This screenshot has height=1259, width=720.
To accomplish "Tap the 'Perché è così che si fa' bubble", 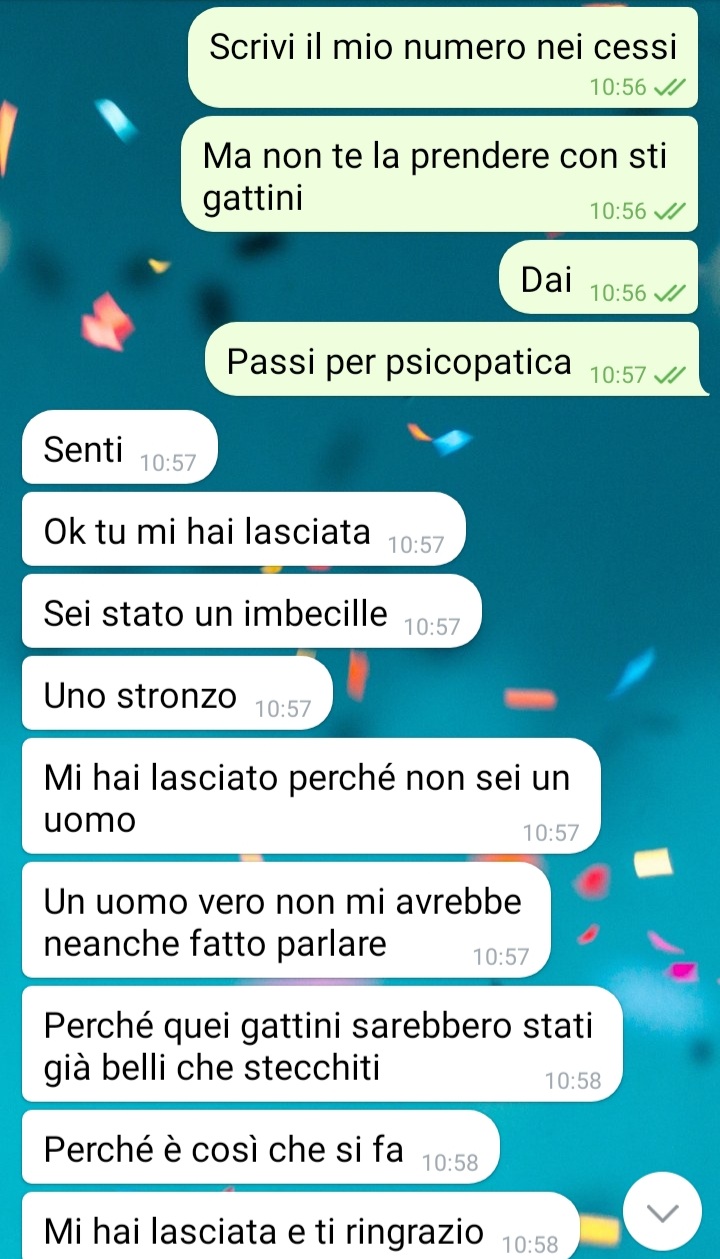I will click(260, 1147).
